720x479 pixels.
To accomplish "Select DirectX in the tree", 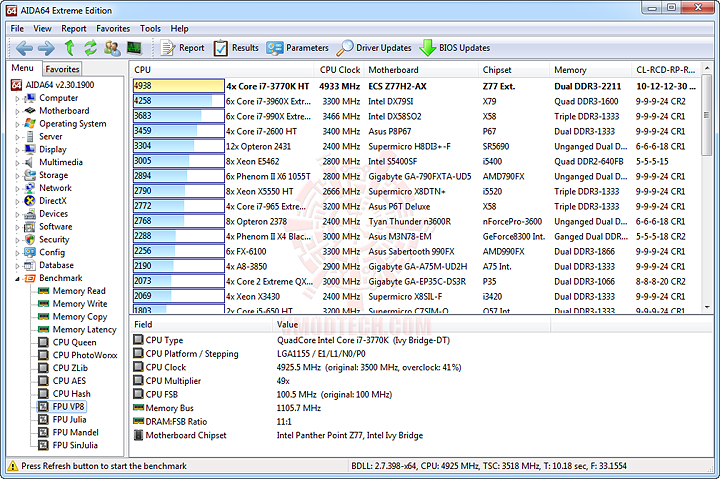I will [x=45, y=201].
